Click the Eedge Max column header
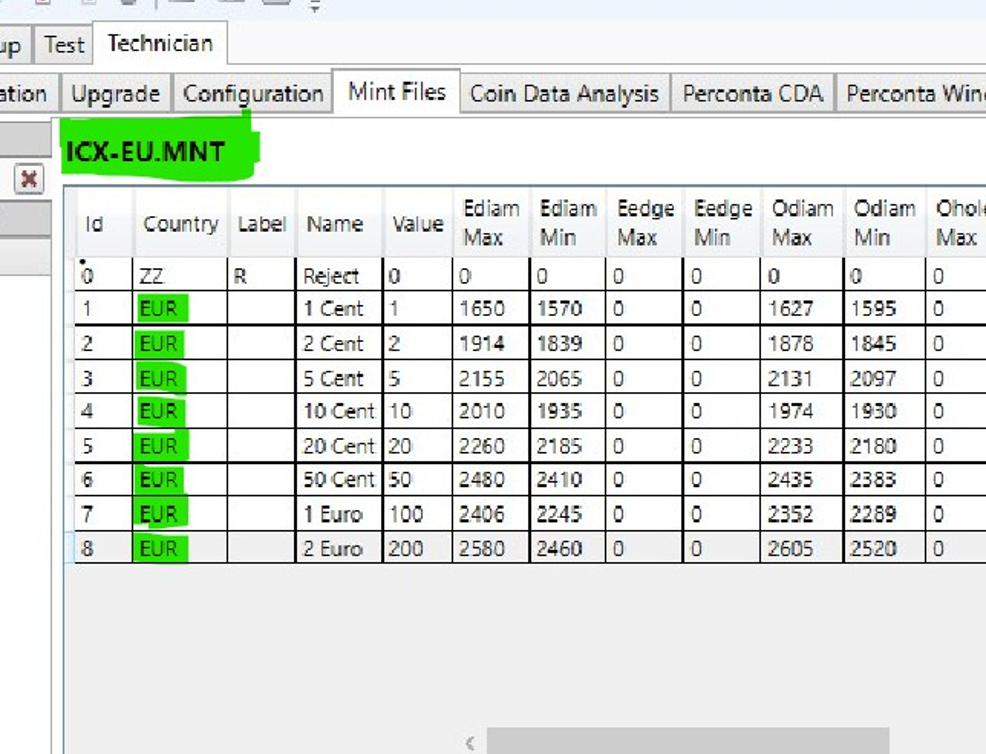This screenshot has height=754, width=986. (645, 223)
